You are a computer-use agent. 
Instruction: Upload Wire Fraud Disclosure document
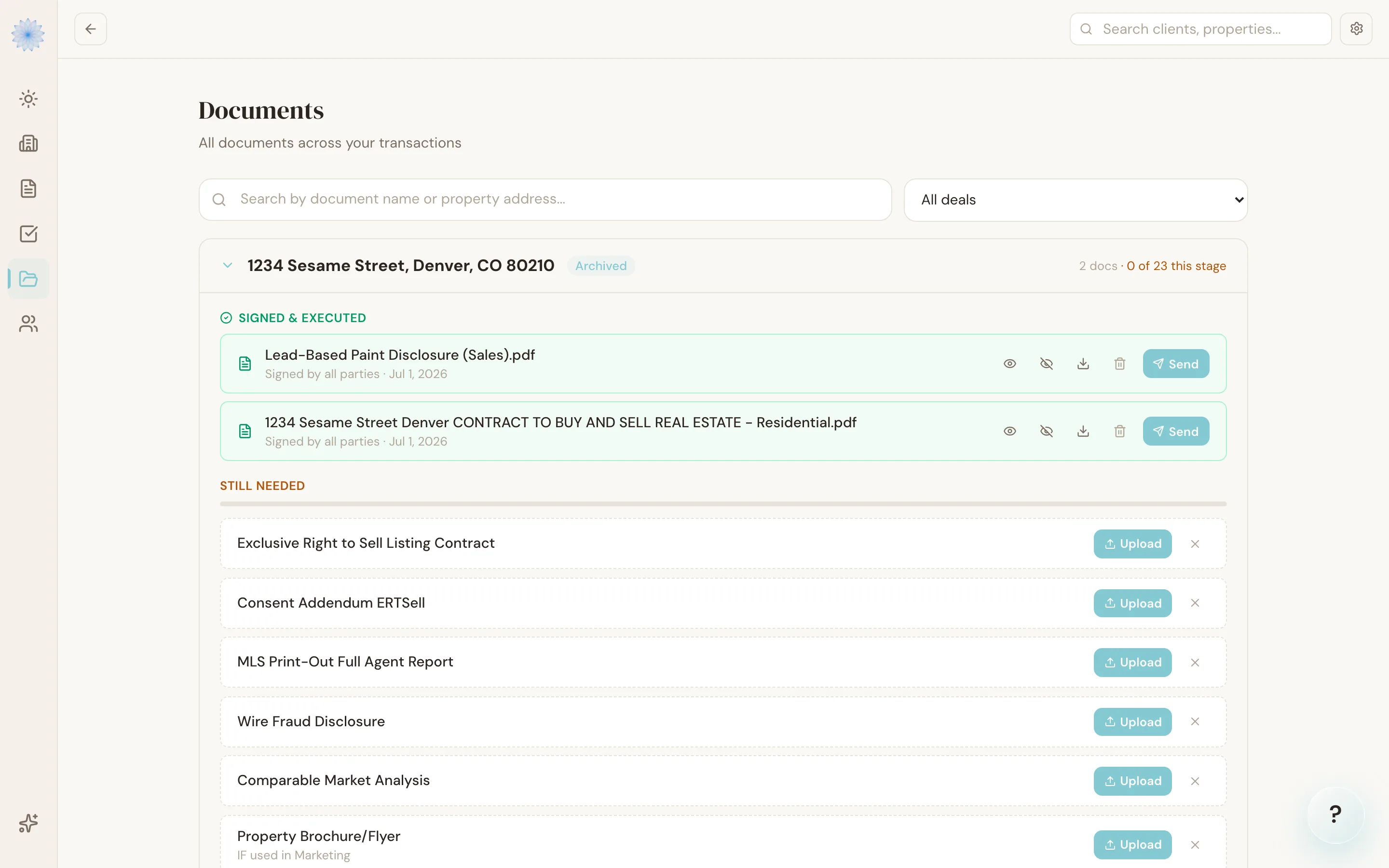coord(1132,722)
